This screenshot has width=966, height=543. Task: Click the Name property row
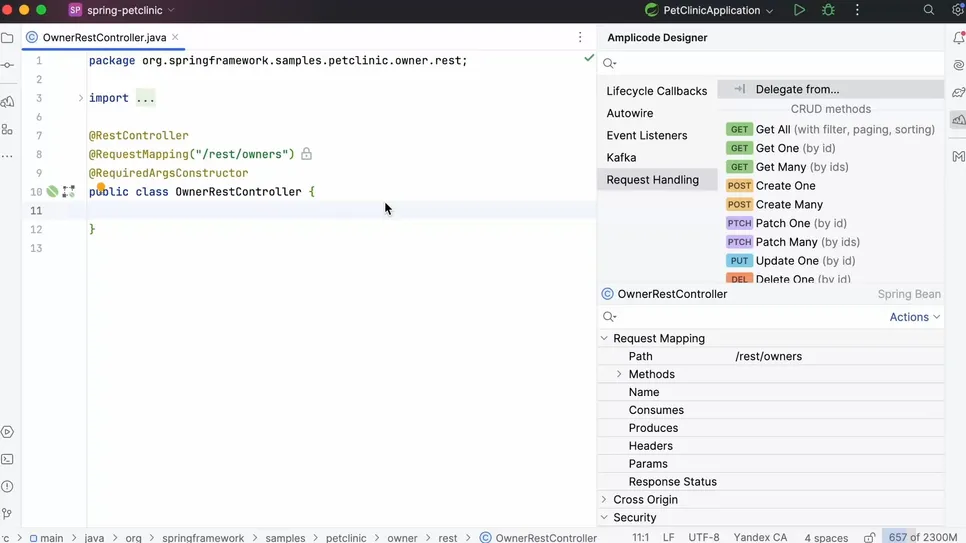770,392
